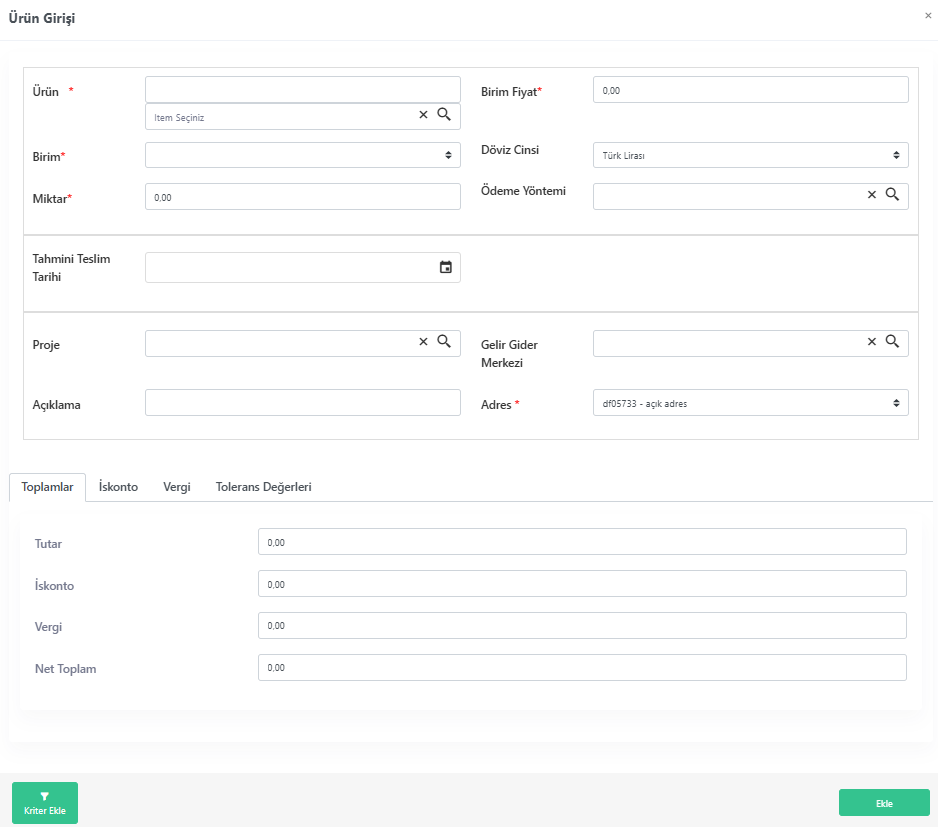
Task: Search Gelir Gider Merkezi lookup
Action: 892,341
